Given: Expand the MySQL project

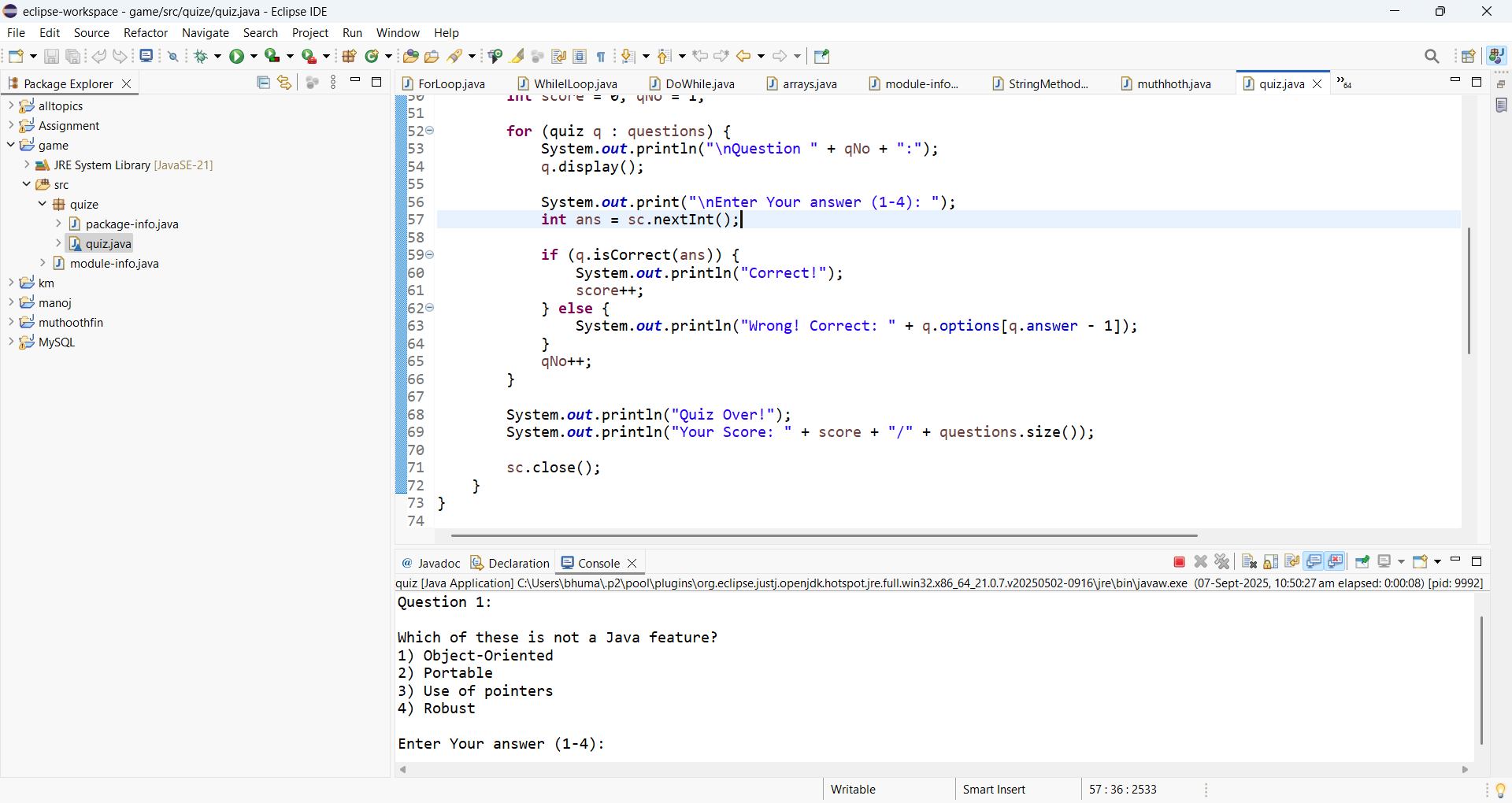Looking at the screenshot, I should 10,342.
